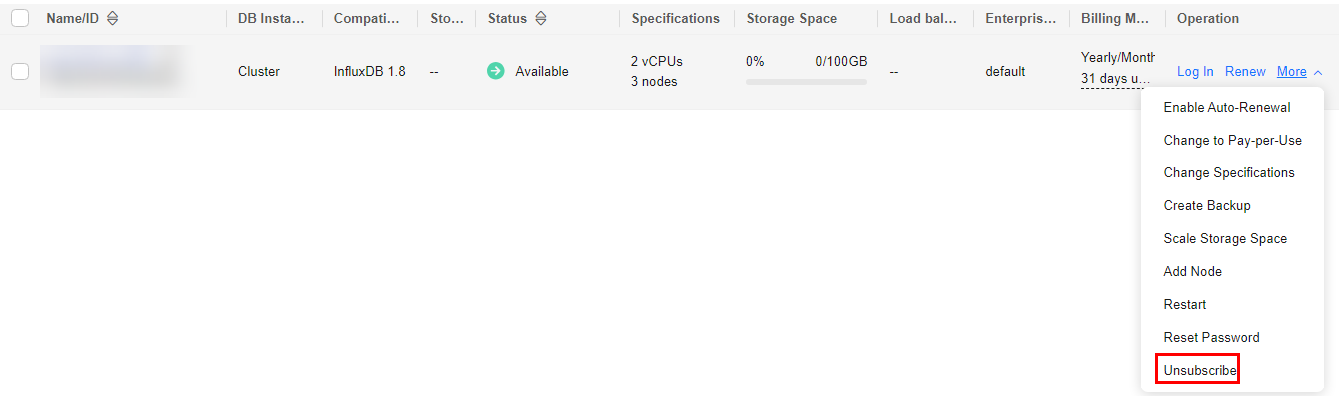Sort by Status column sort icon

click(x=541, y=19)
